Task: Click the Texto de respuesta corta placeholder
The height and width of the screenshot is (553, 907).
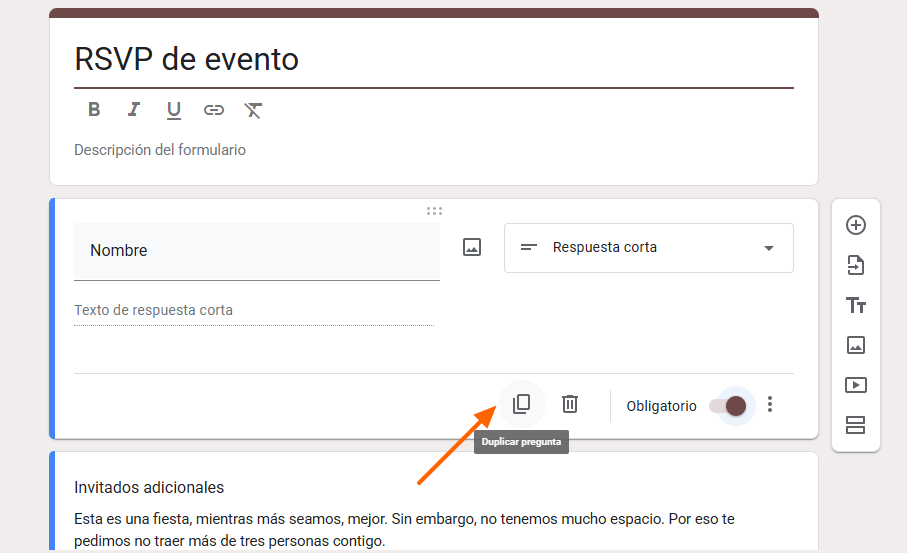Action: click(x=153, y=310)
